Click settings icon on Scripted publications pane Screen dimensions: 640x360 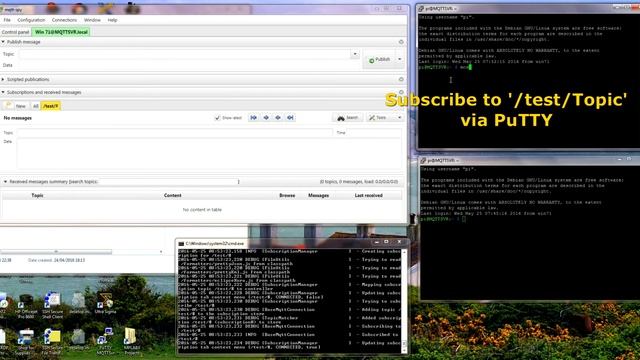[x=401, y=80]
